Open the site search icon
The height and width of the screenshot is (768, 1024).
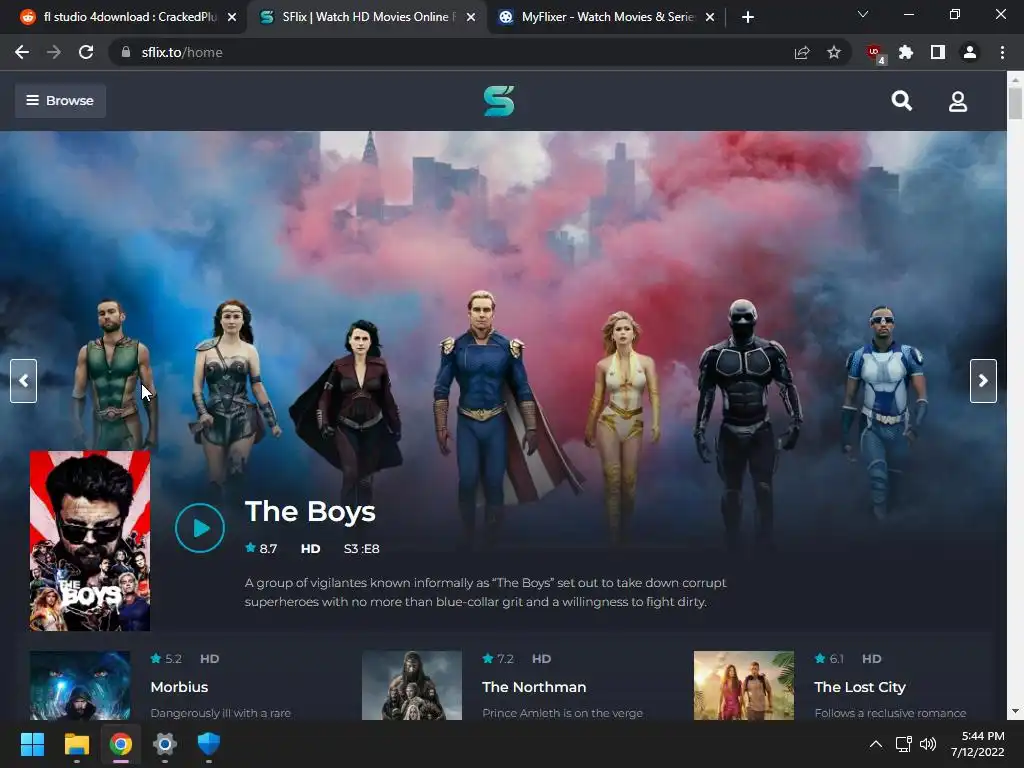[x=901, y=101]
